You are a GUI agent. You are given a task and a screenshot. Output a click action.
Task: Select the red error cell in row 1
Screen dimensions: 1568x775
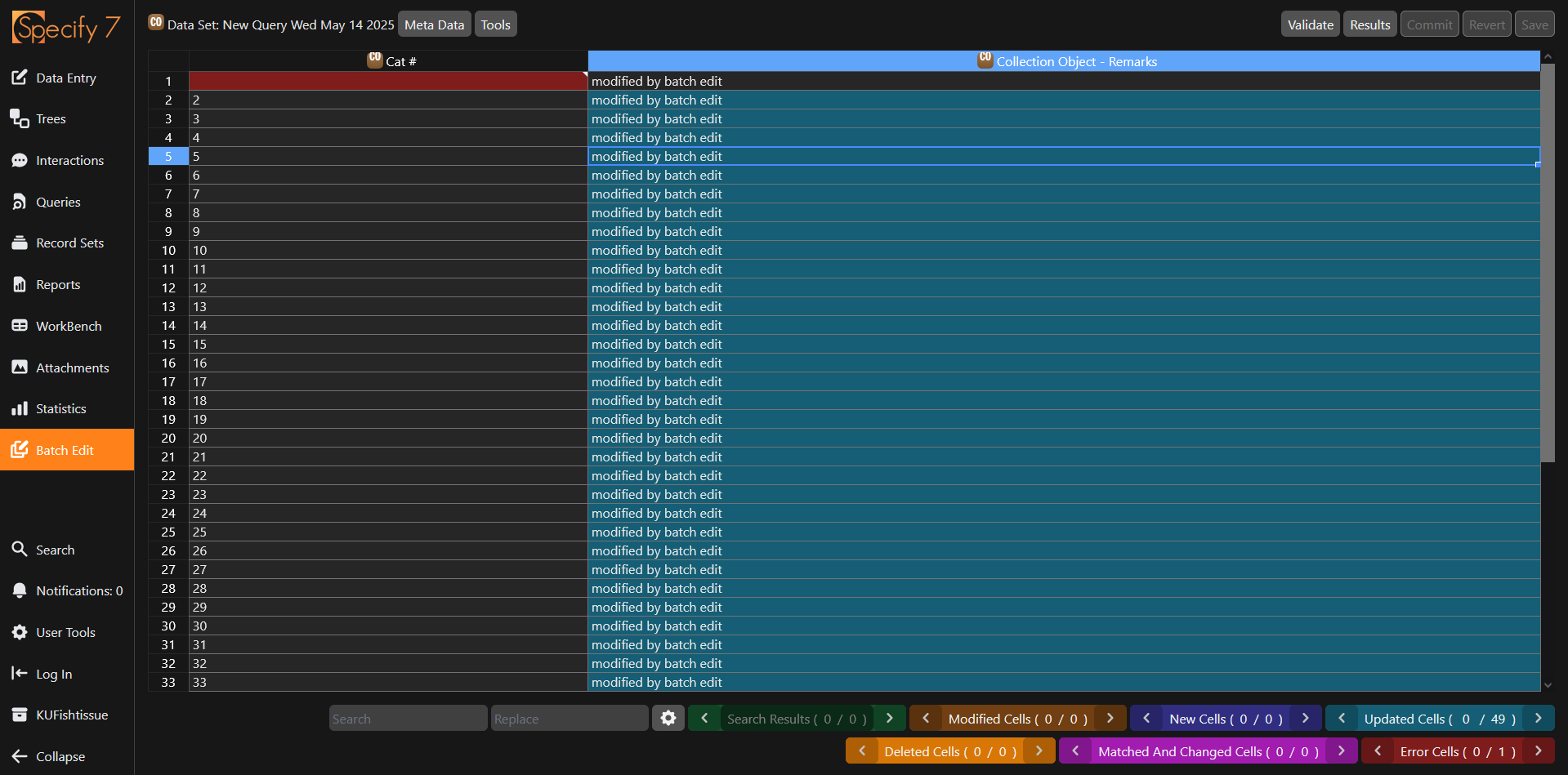tap(388, 81)
